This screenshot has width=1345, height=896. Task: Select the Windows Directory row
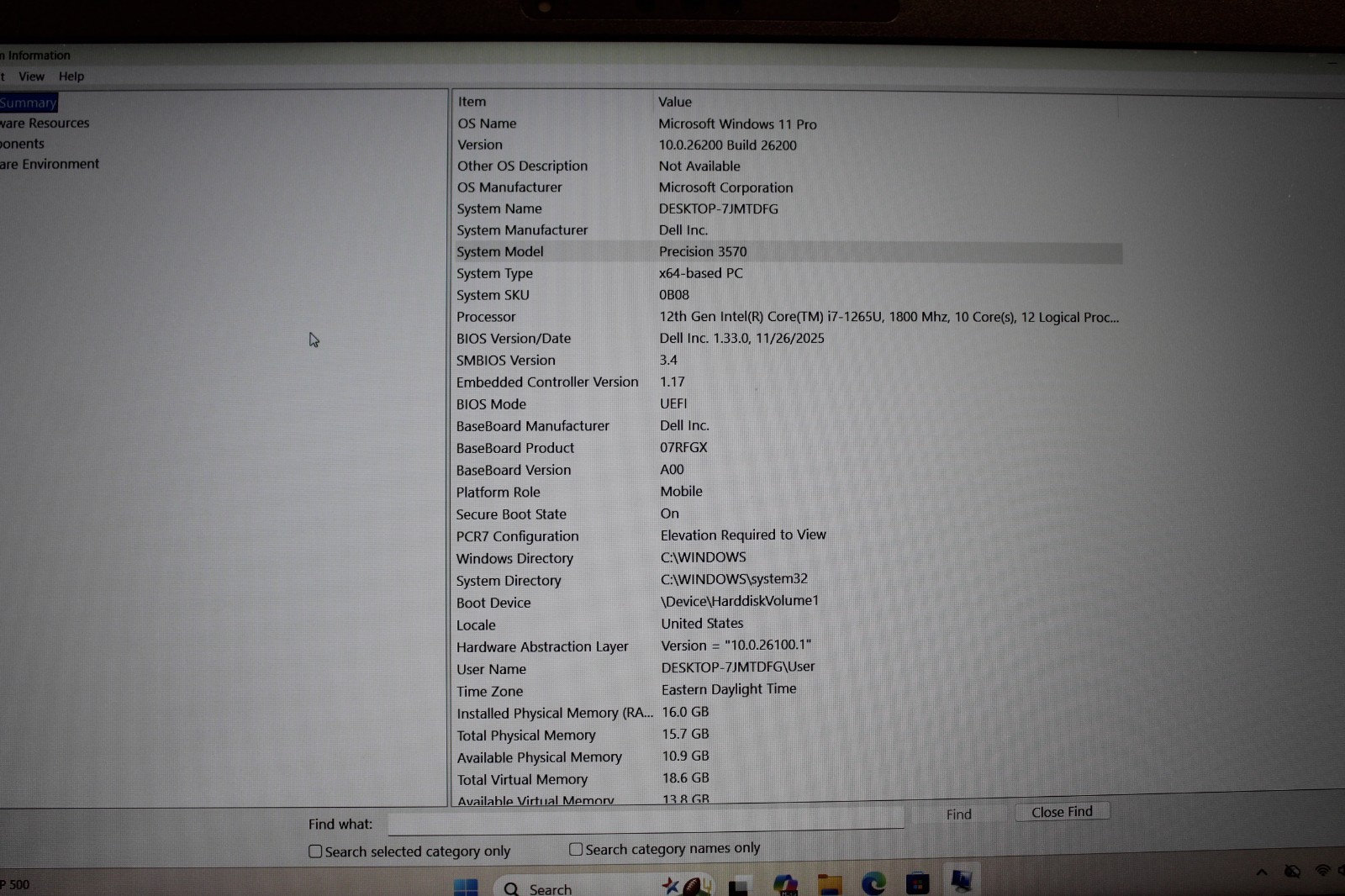click(788, 558)
